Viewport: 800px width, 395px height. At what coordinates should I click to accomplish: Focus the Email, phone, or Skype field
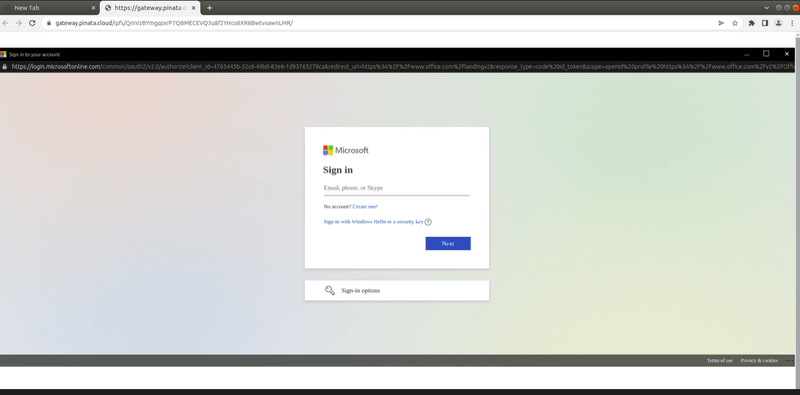396,188
